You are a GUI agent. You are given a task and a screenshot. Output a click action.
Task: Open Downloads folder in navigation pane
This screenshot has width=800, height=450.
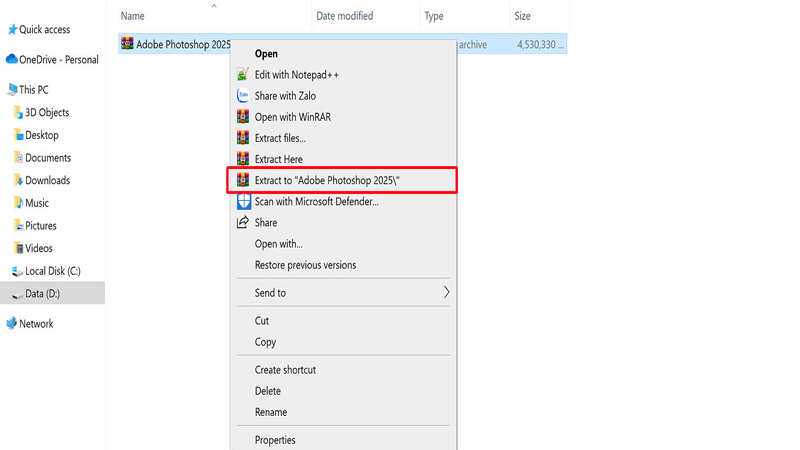(47, 181)
